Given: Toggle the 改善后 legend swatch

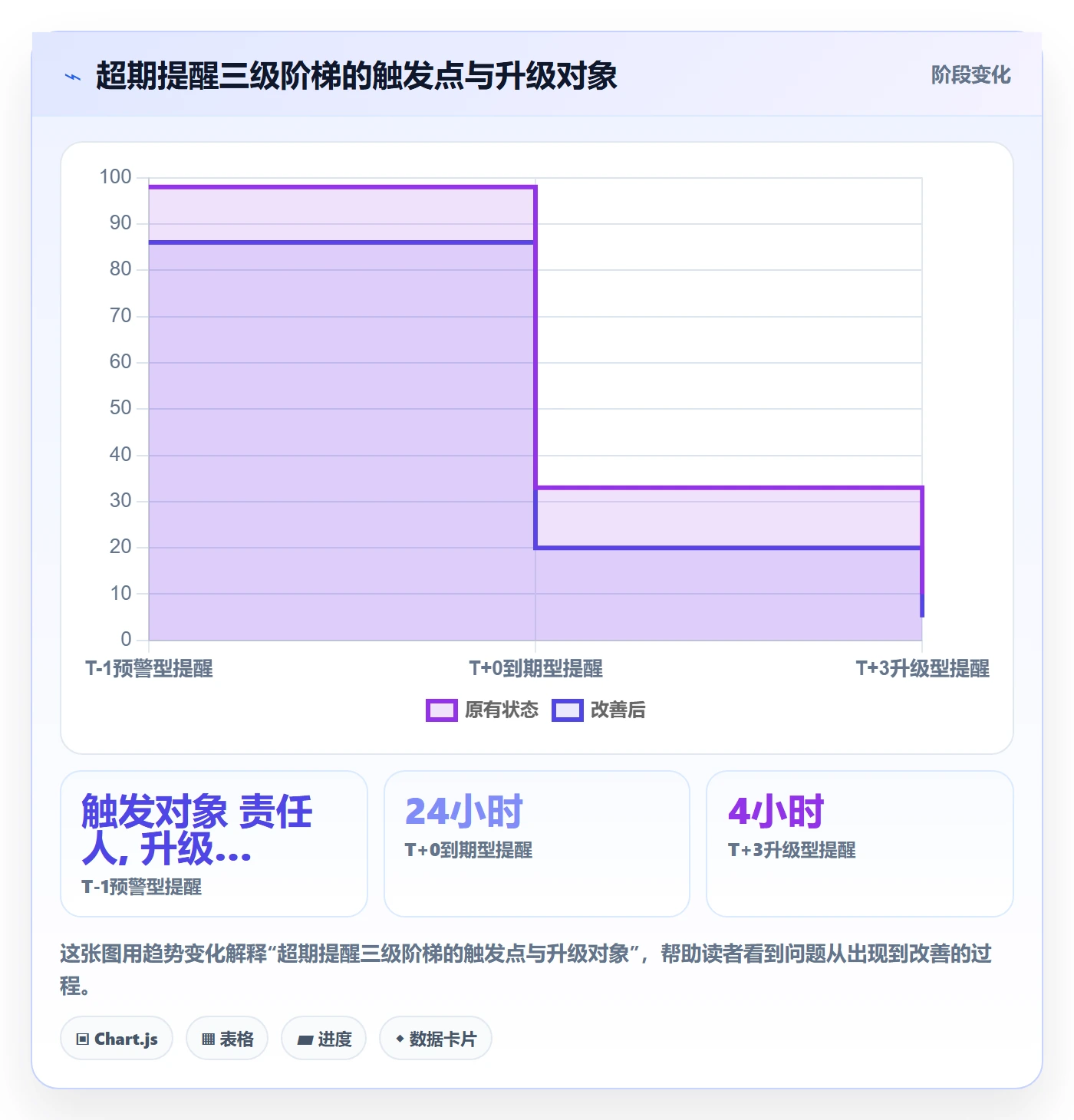Looking at the screenshot, I should pos(567,710).
